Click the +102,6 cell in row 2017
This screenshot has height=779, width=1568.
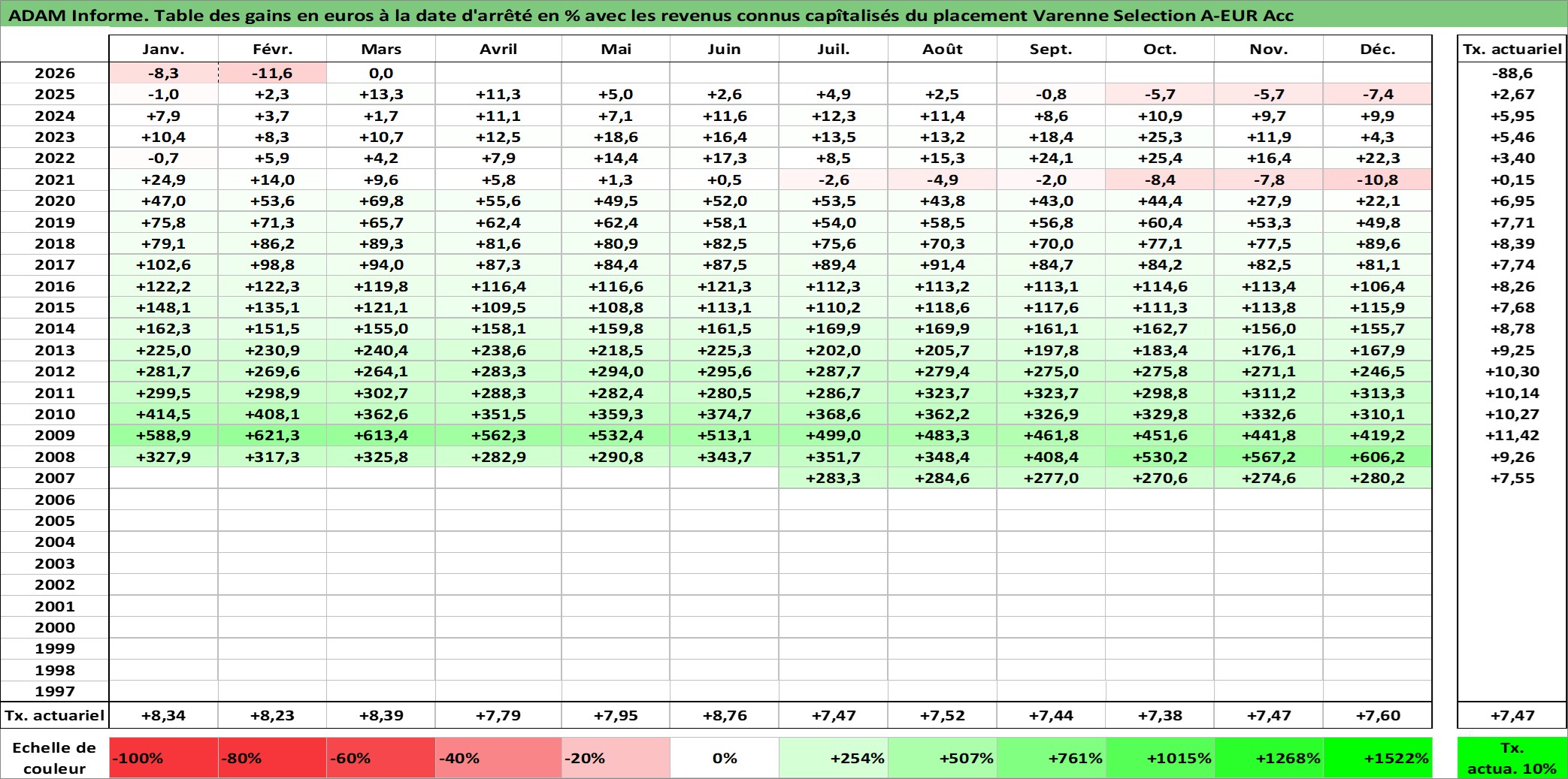pos(163,264)
